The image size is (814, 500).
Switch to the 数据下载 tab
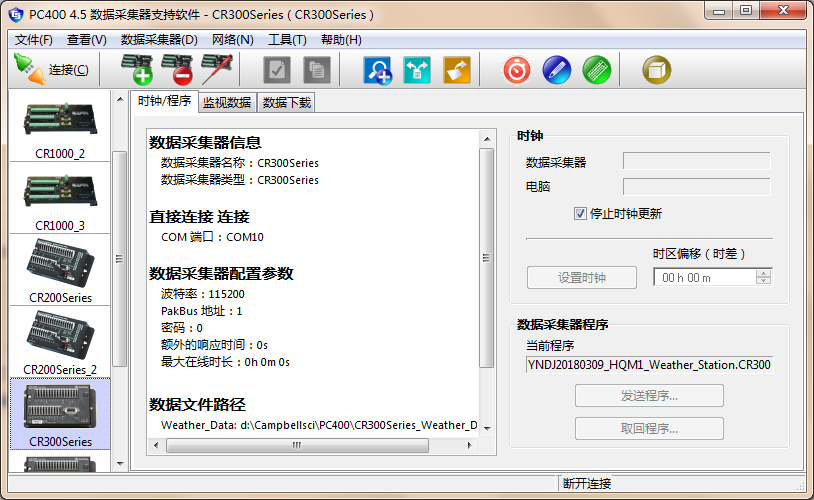[x=286, y=102]
